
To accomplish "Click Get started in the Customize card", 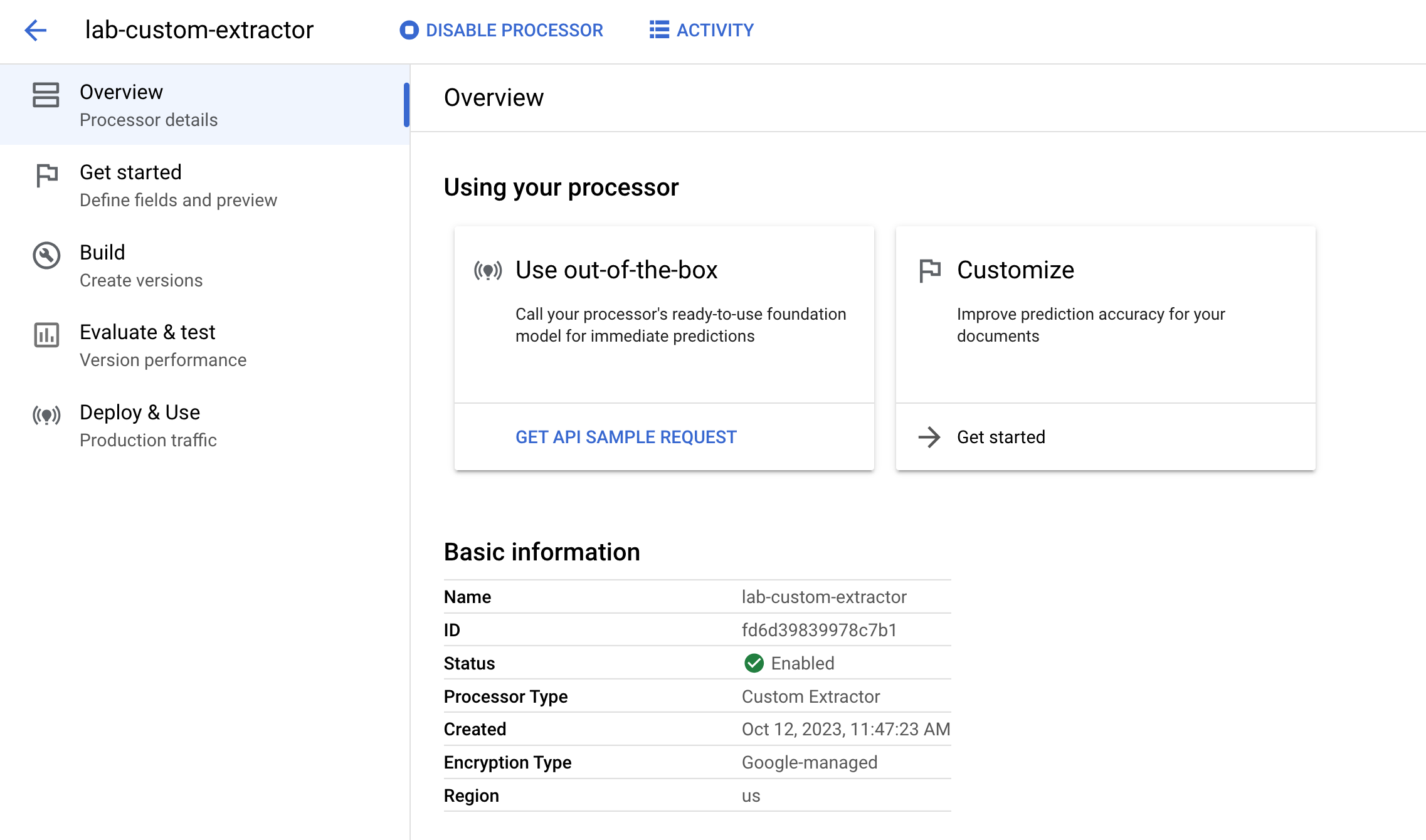I will coord(1001,437).
